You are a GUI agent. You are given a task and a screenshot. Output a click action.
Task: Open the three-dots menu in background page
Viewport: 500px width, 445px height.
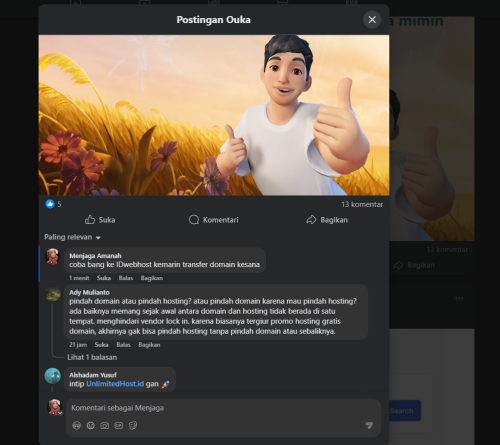459,298
